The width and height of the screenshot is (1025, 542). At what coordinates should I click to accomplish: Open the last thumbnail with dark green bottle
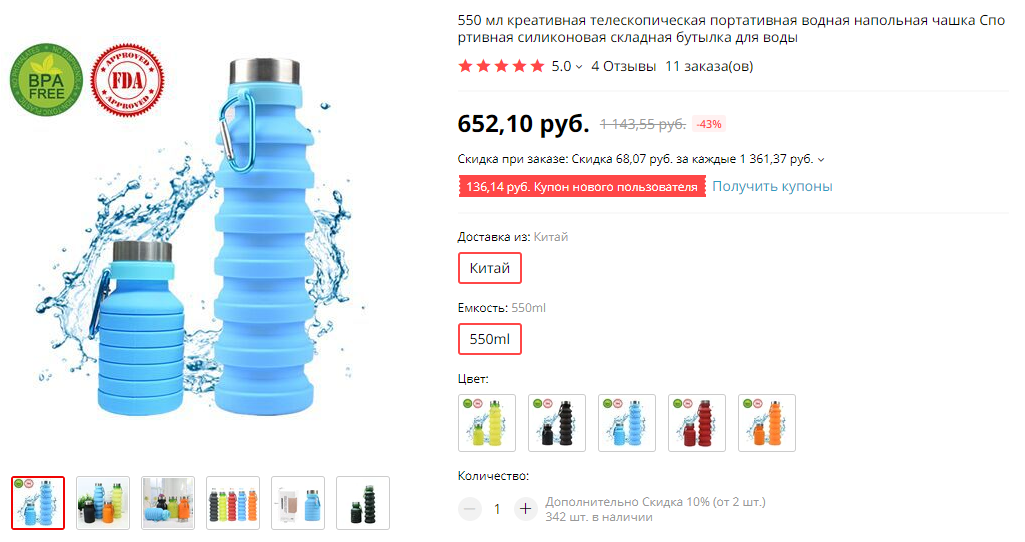coord(363,503)
